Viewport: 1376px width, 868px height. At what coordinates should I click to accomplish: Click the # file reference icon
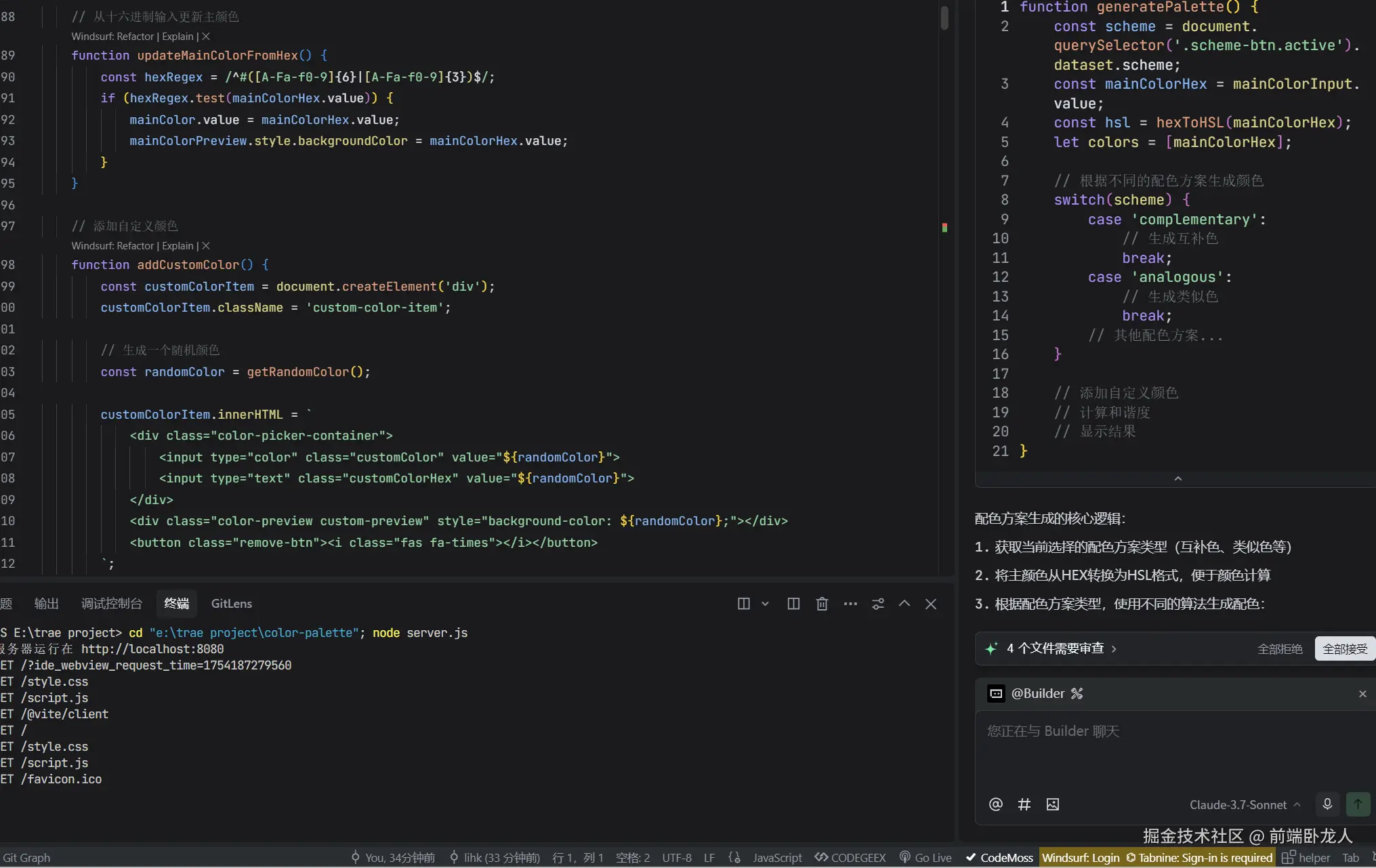click(x=1024, y=804)
